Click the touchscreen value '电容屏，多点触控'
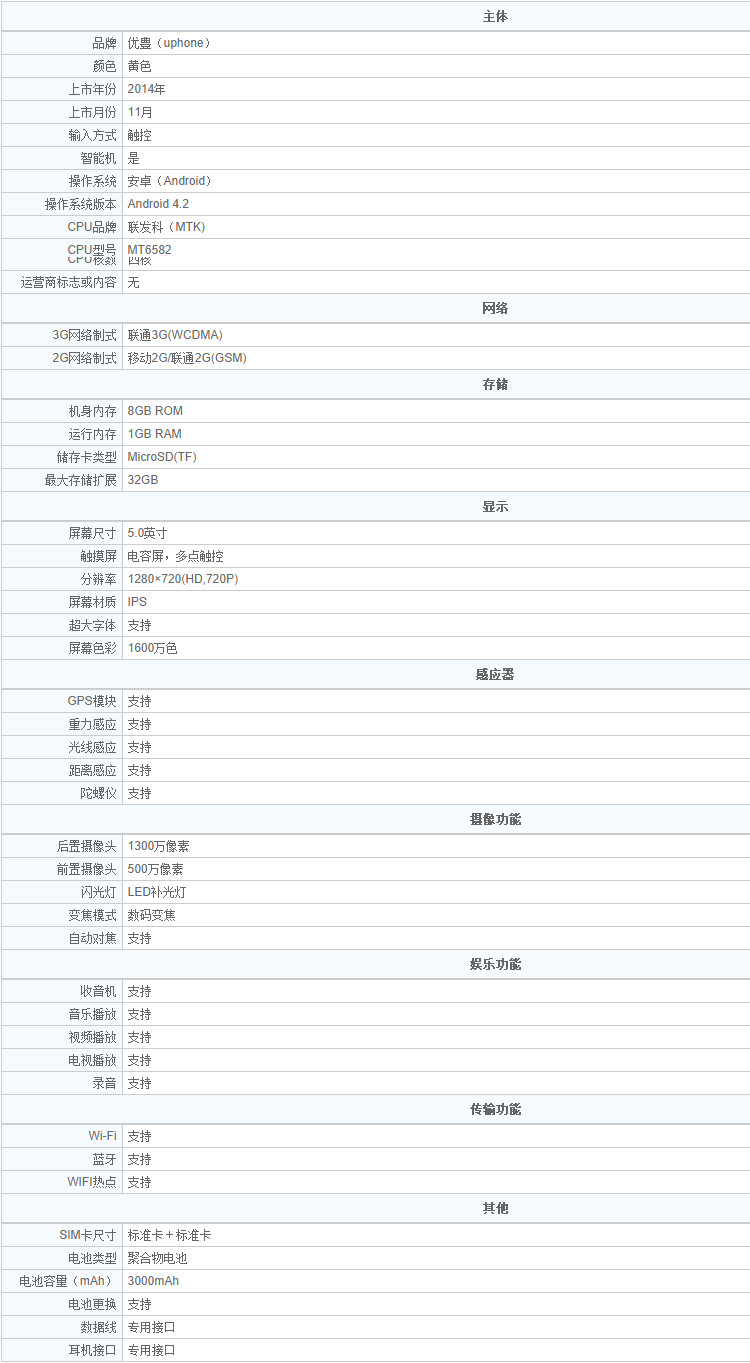Screen dimensions: 750x1363 click(x=176, y=556)
